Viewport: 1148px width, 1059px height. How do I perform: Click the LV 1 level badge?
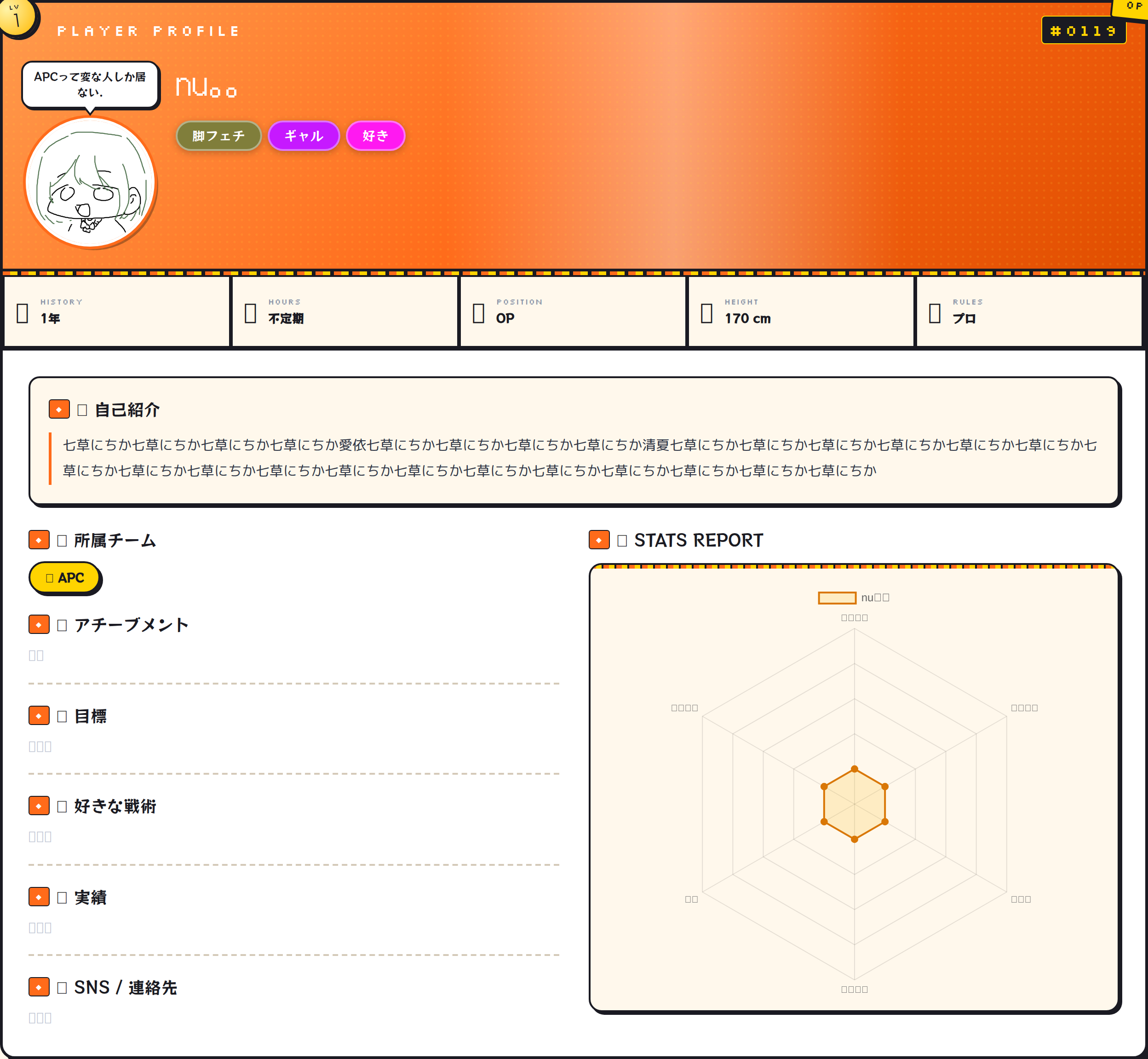click(x=17, y=17)
